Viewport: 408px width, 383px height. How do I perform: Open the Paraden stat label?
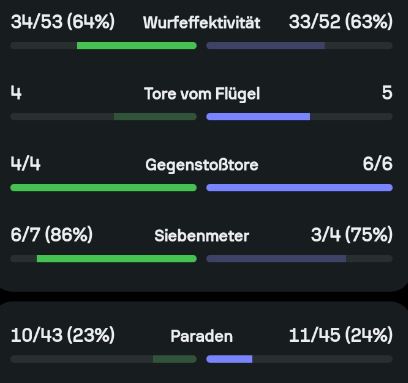coord(202,336)
